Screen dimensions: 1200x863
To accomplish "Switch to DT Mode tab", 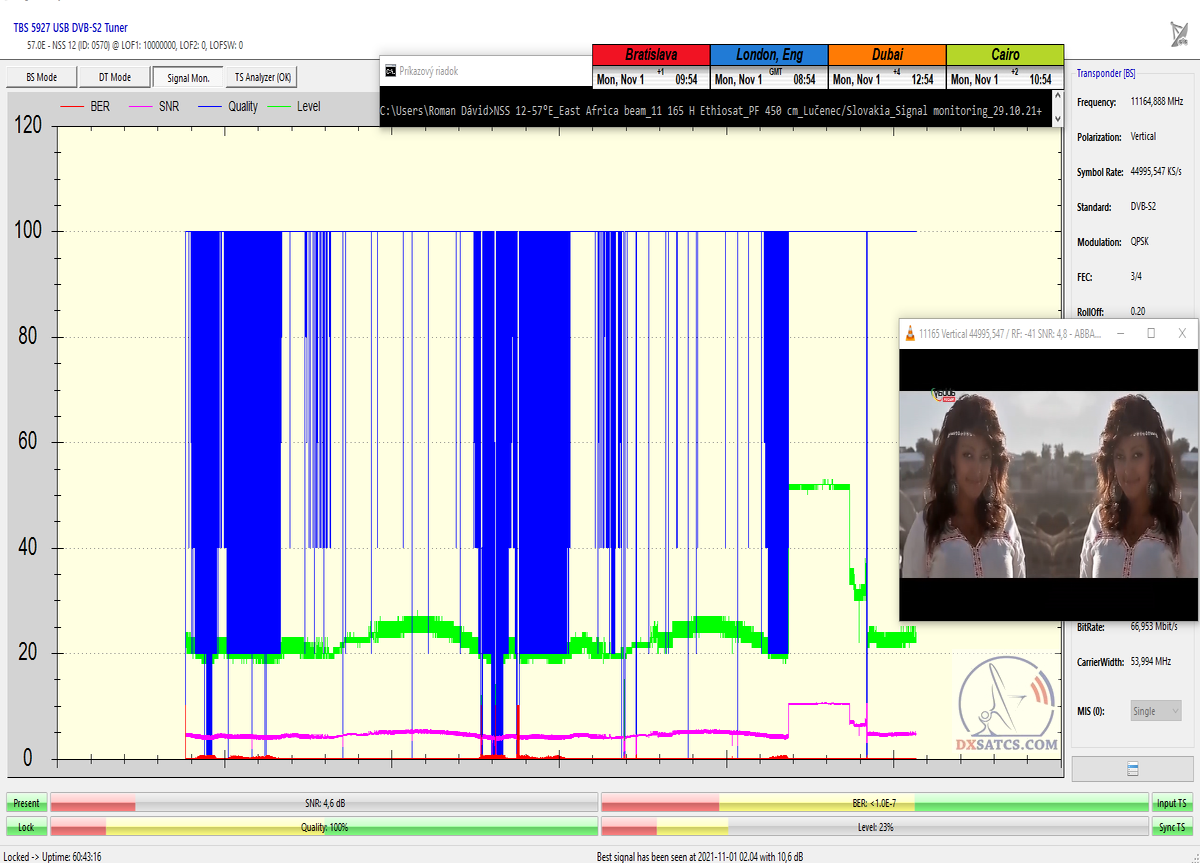I will point(115,77).
